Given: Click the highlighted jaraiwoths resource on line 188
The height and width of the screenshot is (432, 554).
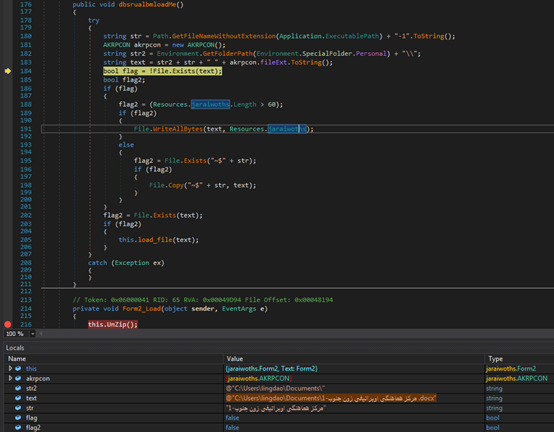Looking at the screenshot, I should pos(211,105).
